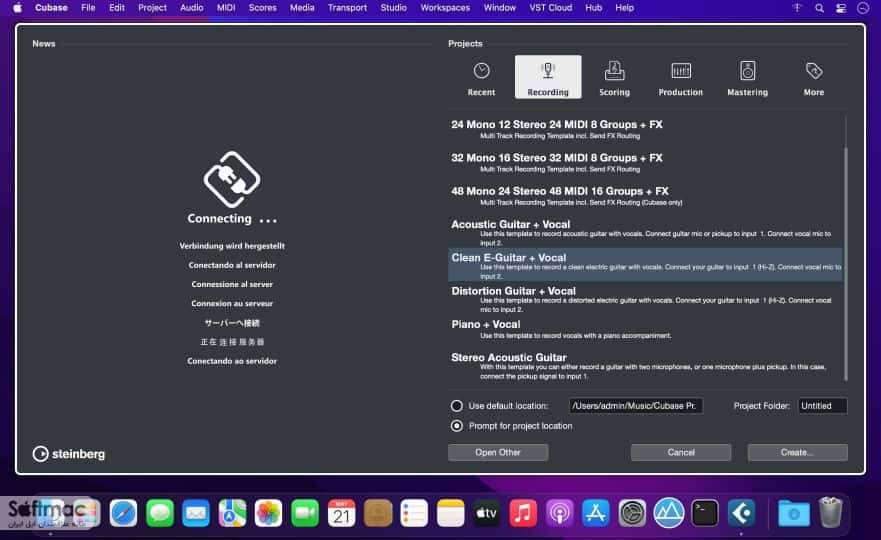Click the default location path field
Screen dimensions: 881x540
point(635,406)
